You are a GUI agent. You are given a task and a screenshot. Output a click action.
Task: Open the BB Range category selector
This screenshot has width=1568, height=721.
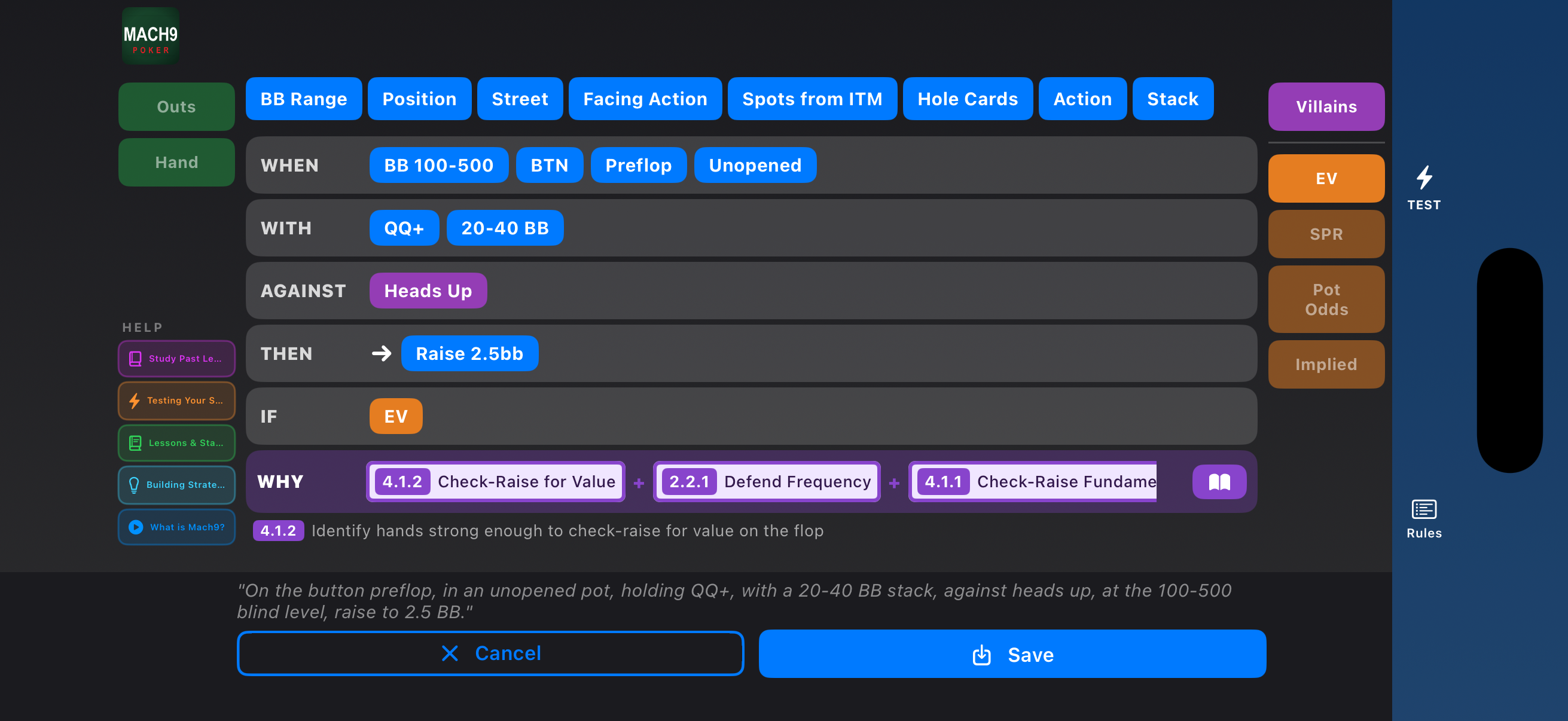click(x=303, y=99)
